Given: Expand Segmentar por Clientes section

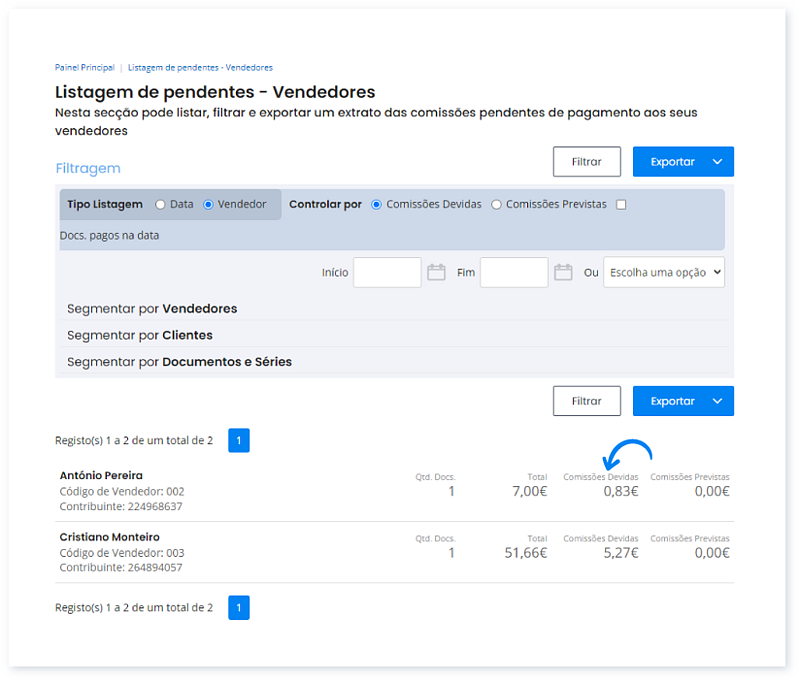Looking at the screenshot, I should tap(140, 335).
